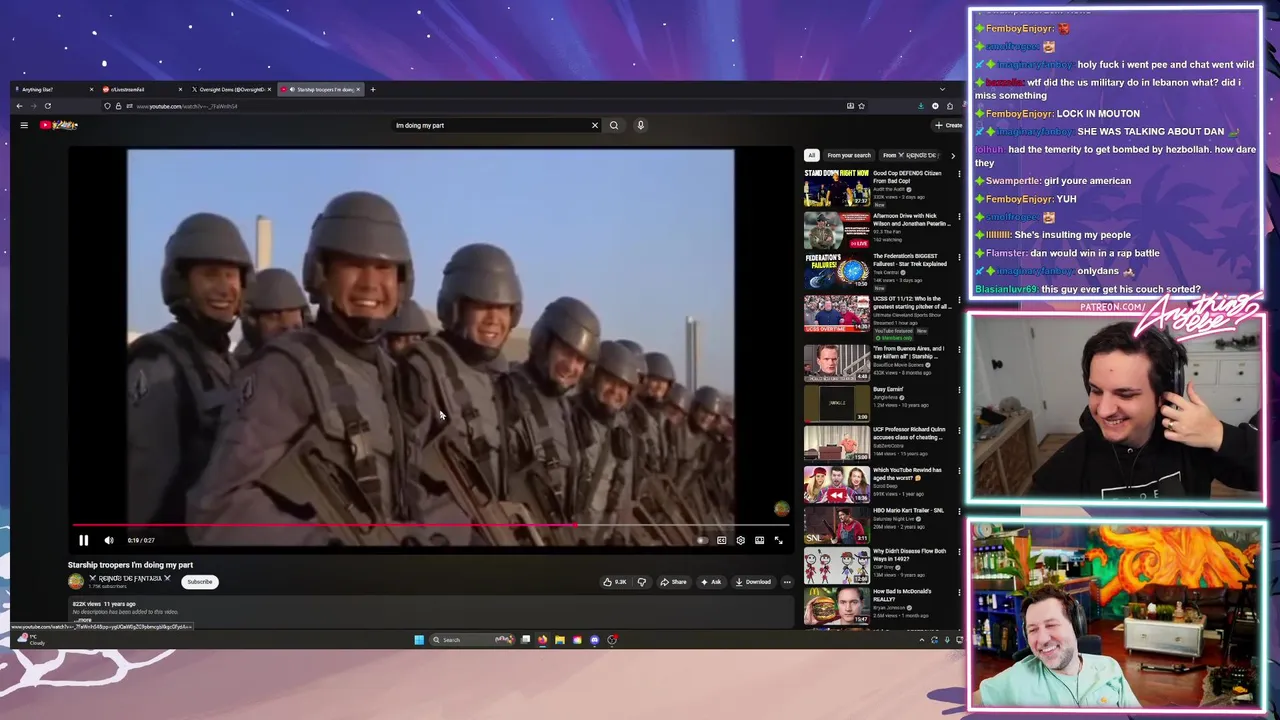Viewport: 1280px width, 720px height.
Task: Click the Ask button below the video
Action: click(711, 582)
